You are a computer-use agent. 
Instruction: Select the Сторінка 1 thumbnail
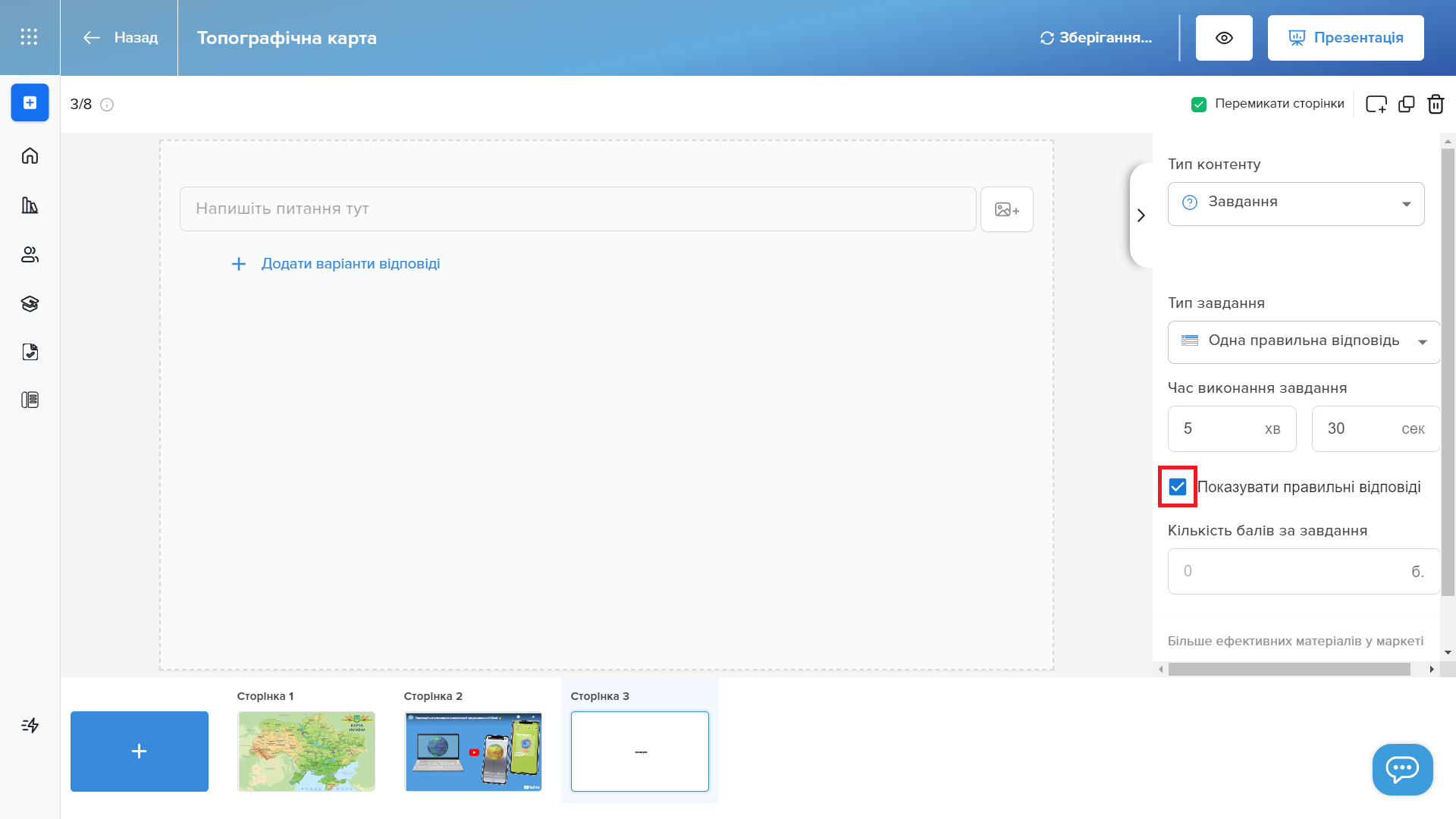point(306,751)
